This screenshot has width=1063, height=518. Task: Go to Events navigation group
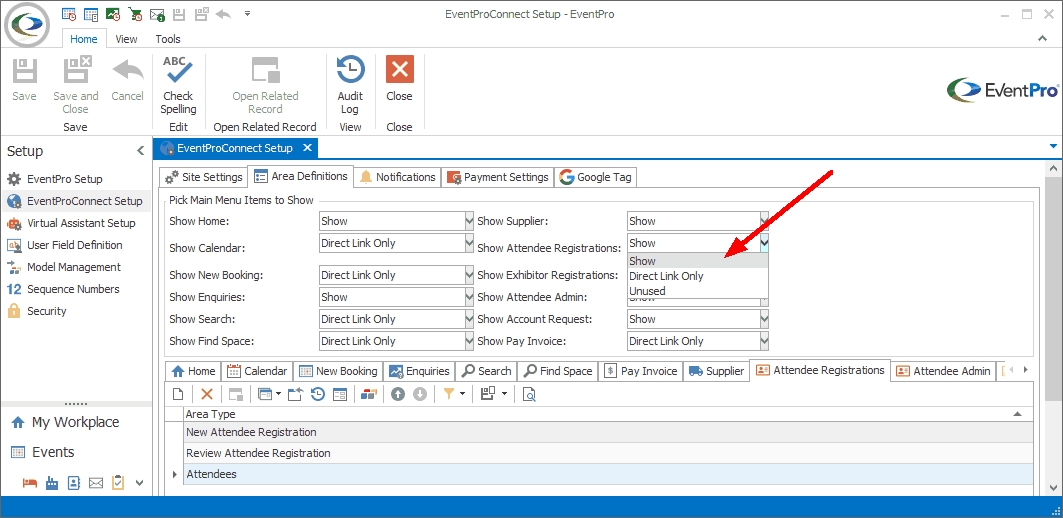[x=43, y=452]
